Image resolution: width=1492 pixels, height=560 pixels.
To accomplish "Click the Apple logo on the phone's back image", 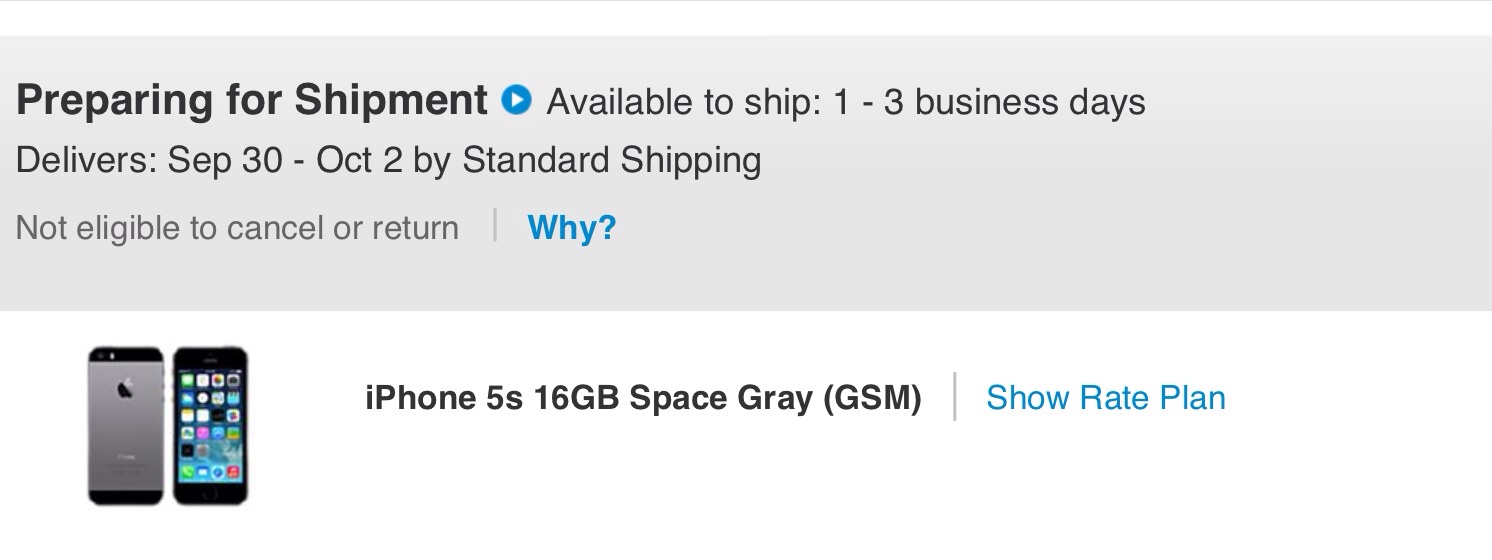I will [126, 389].
